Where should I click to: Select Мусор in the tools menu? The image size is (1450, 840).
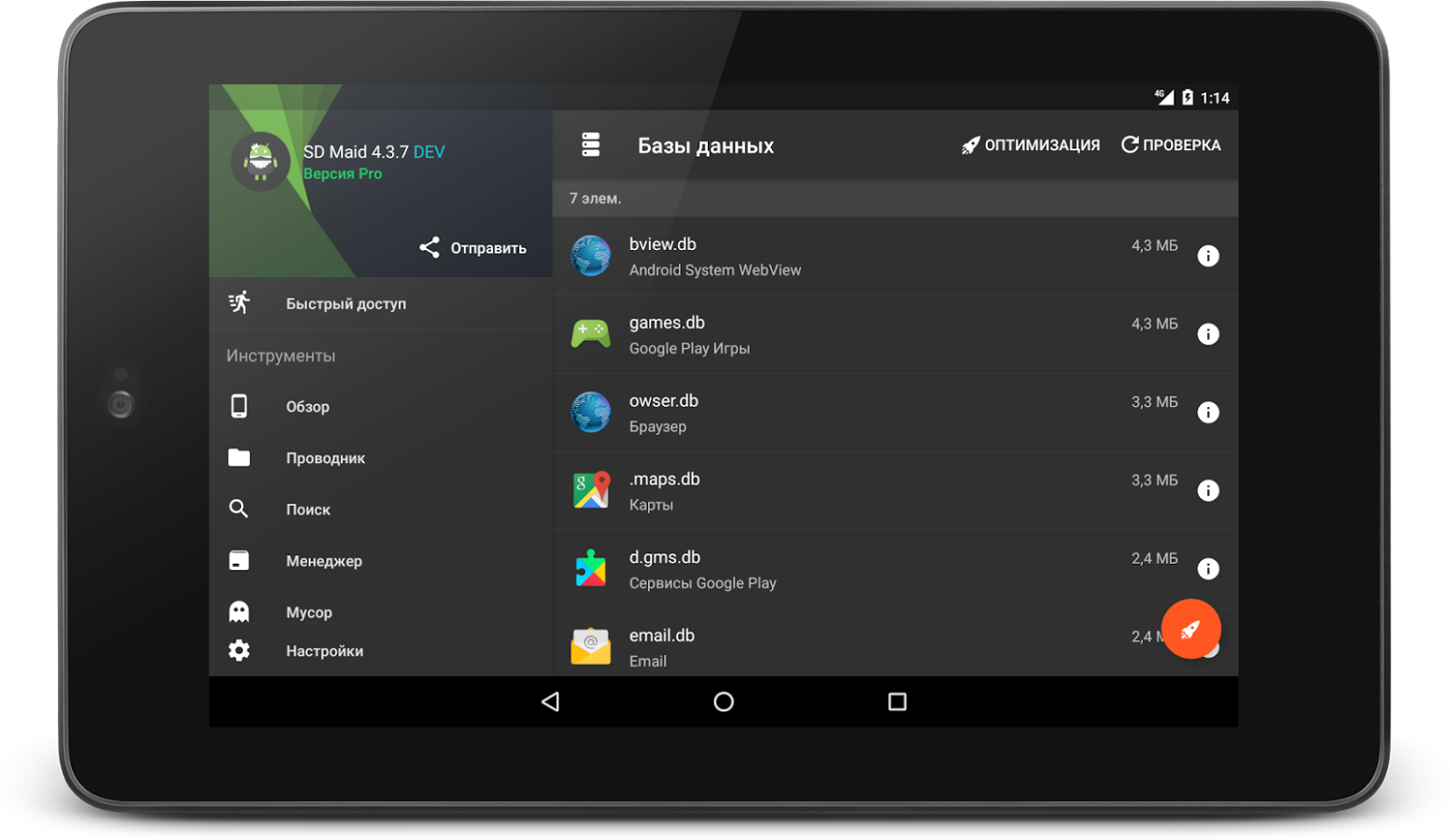point(381,607)
